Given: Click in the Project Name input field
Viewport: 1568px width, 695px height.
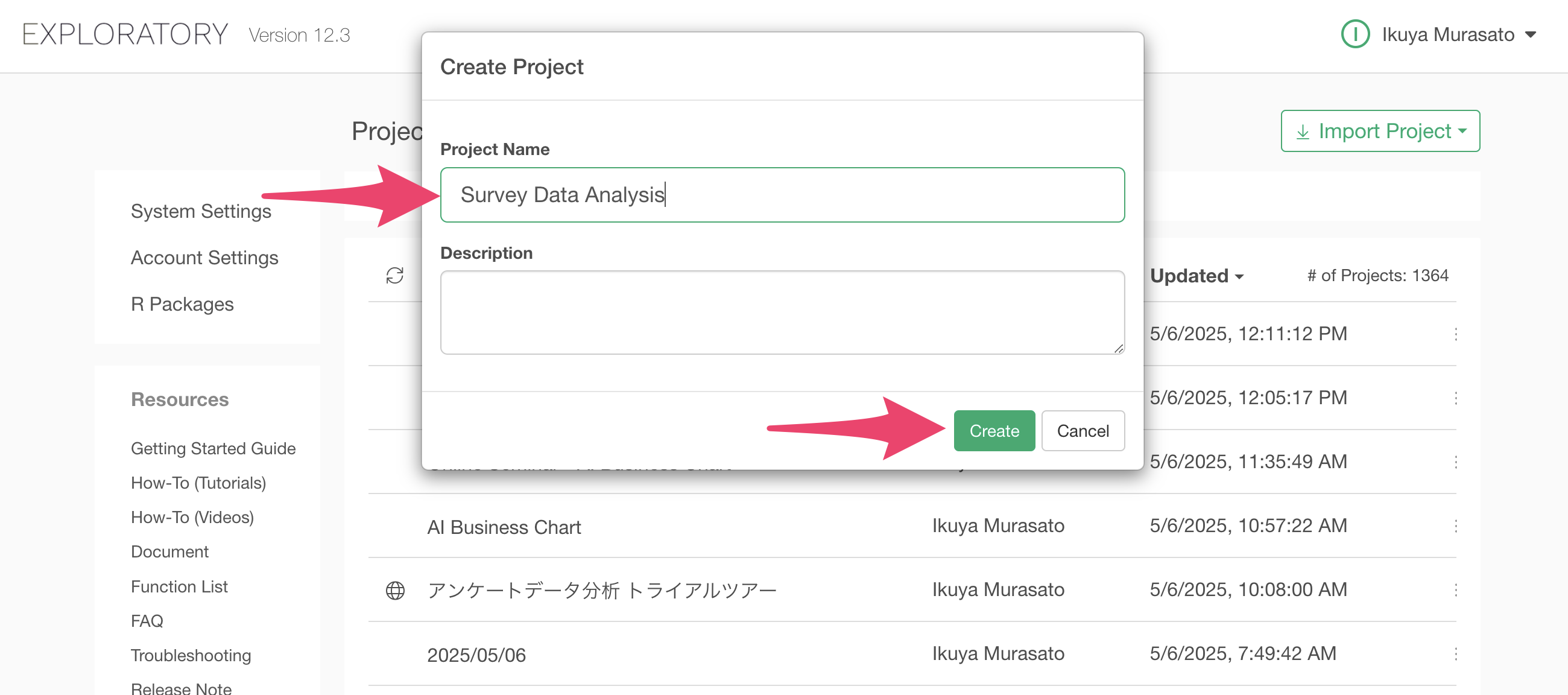Looking at the screenshot, I should point(782,195).
